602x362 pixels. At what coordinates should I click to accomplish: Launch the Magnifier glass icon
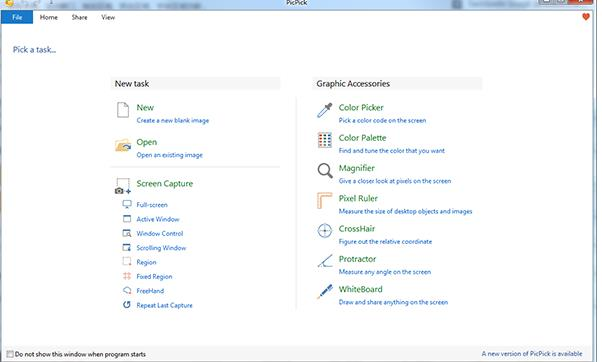pos(325,170)
